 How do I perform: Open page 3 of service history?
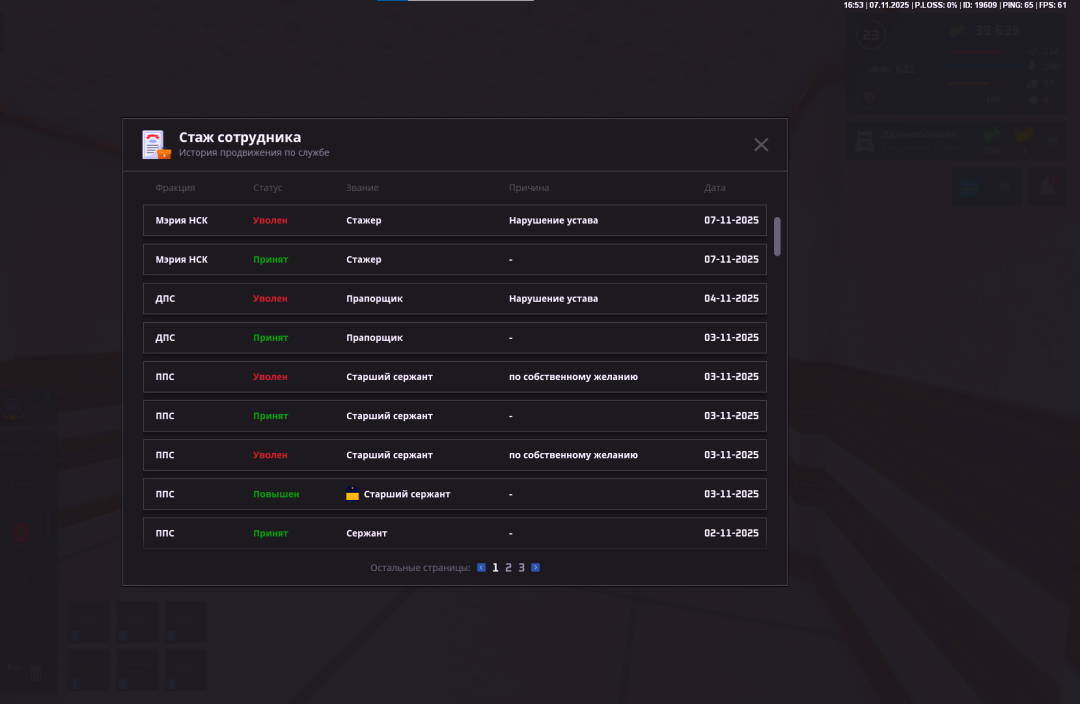[521, 568]
